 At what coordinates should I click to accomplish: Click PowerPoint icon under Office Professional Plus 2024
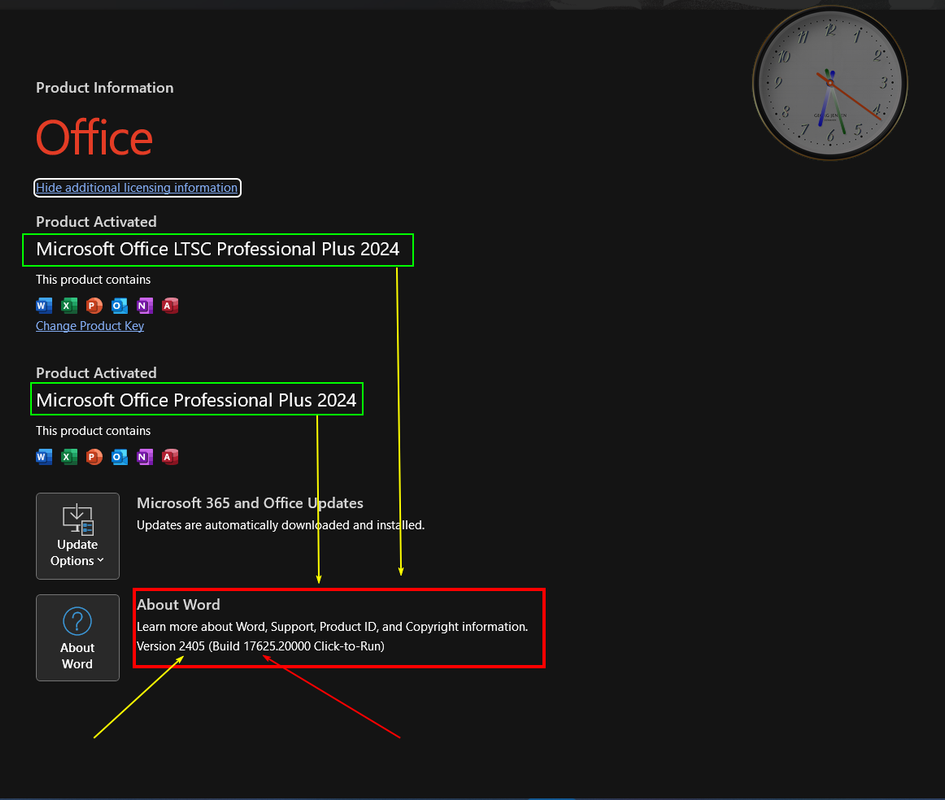click(94, 457)
